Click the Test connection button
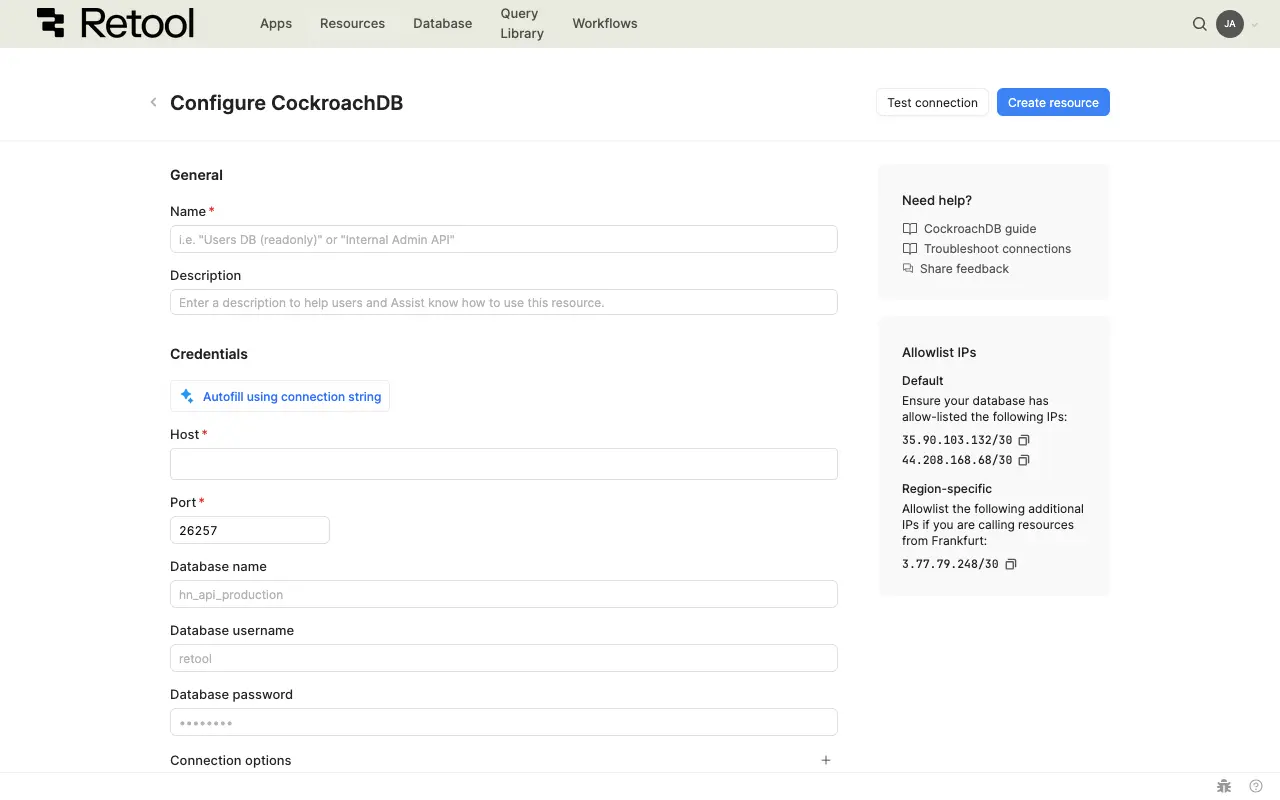This screenshot has width=1280, height=800. 932,102
